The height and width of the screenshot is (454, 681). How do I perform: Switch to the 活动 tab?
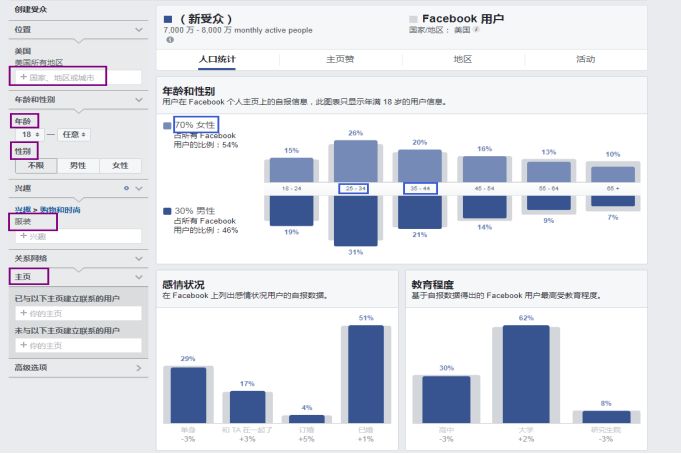(x=585, y=60)
